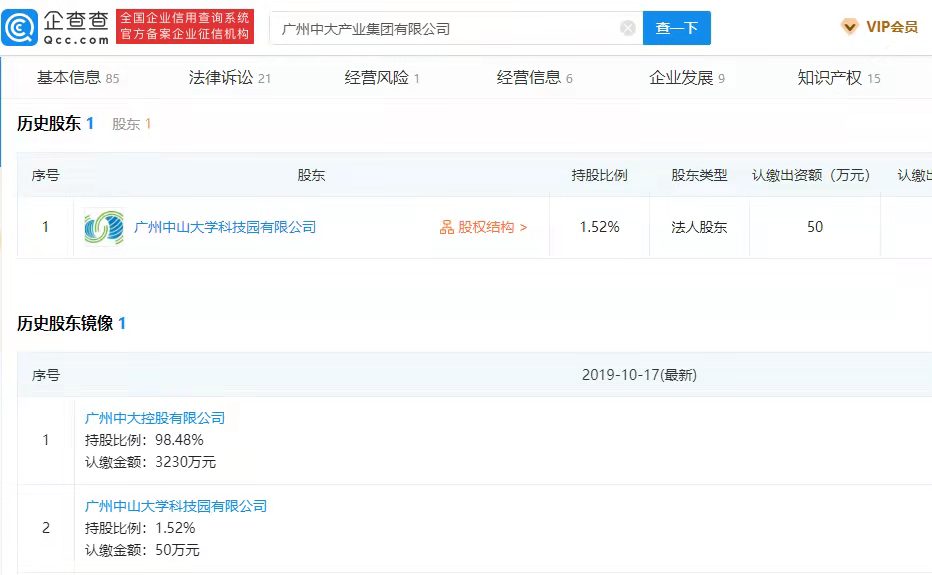Screen dimensions: 932x575
Task: Select the 股东 1 sub-tab
Action: (x=131, y=124)
